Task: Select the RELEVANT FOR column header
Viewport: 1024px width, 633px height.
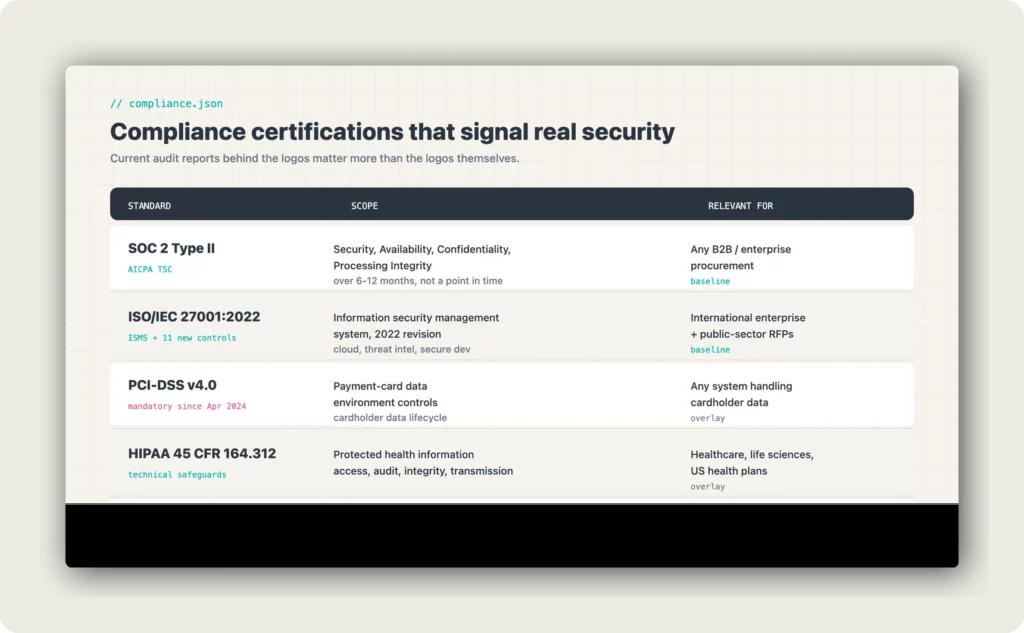Action: (x=740, y=205)
